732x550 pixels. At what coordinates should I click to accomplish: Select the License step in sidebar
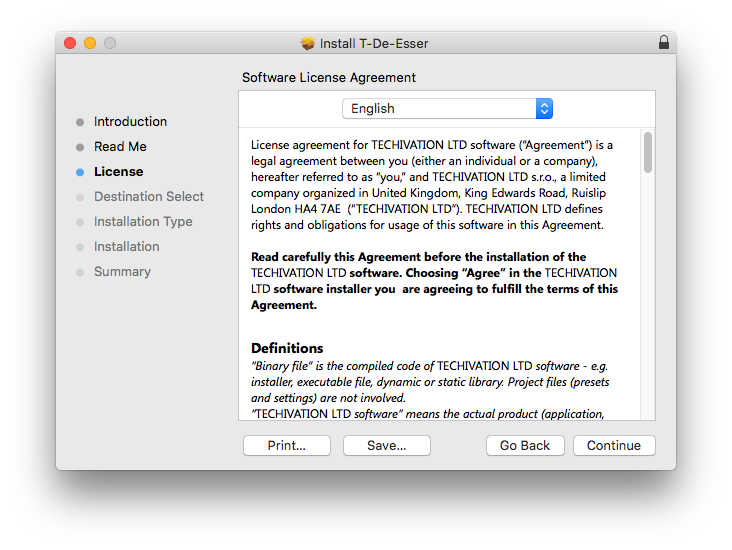pyautogui.click(x=119, y=171)
